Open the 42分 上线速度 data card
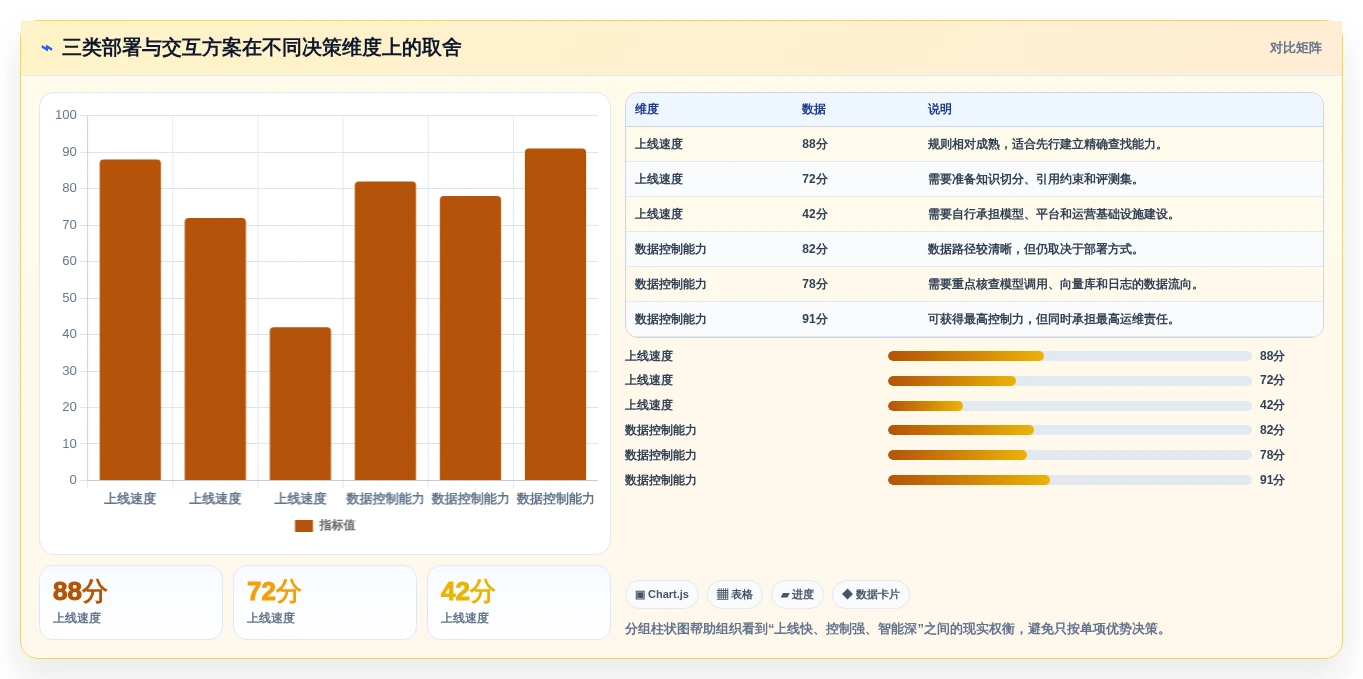The height and width of the screenshot is (679, 1363). point(519,603)
